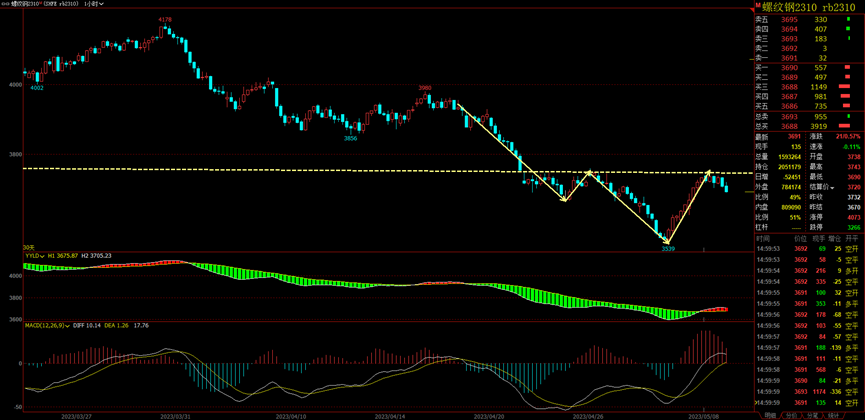Screen dimensions: 865x420
Task: Click the small link icon before the chart title
Action: 4,3
